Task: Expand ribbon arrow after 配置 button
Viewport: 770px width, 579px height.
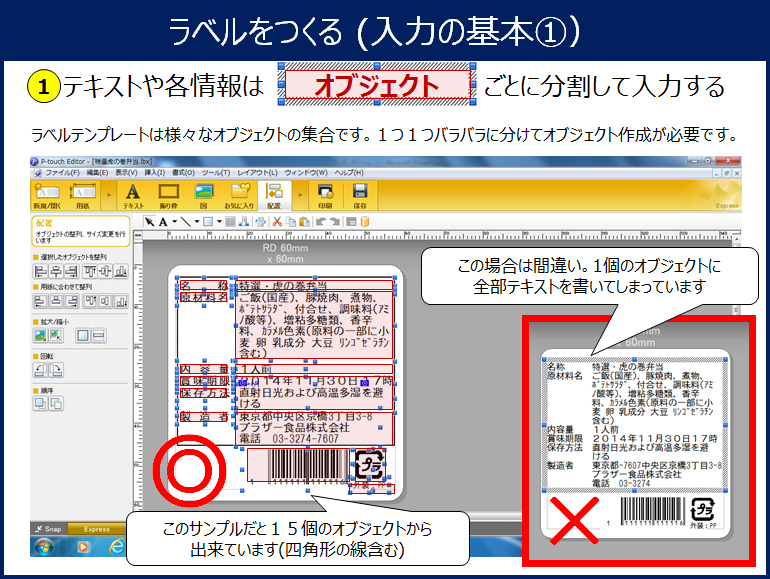Action: 300,195
